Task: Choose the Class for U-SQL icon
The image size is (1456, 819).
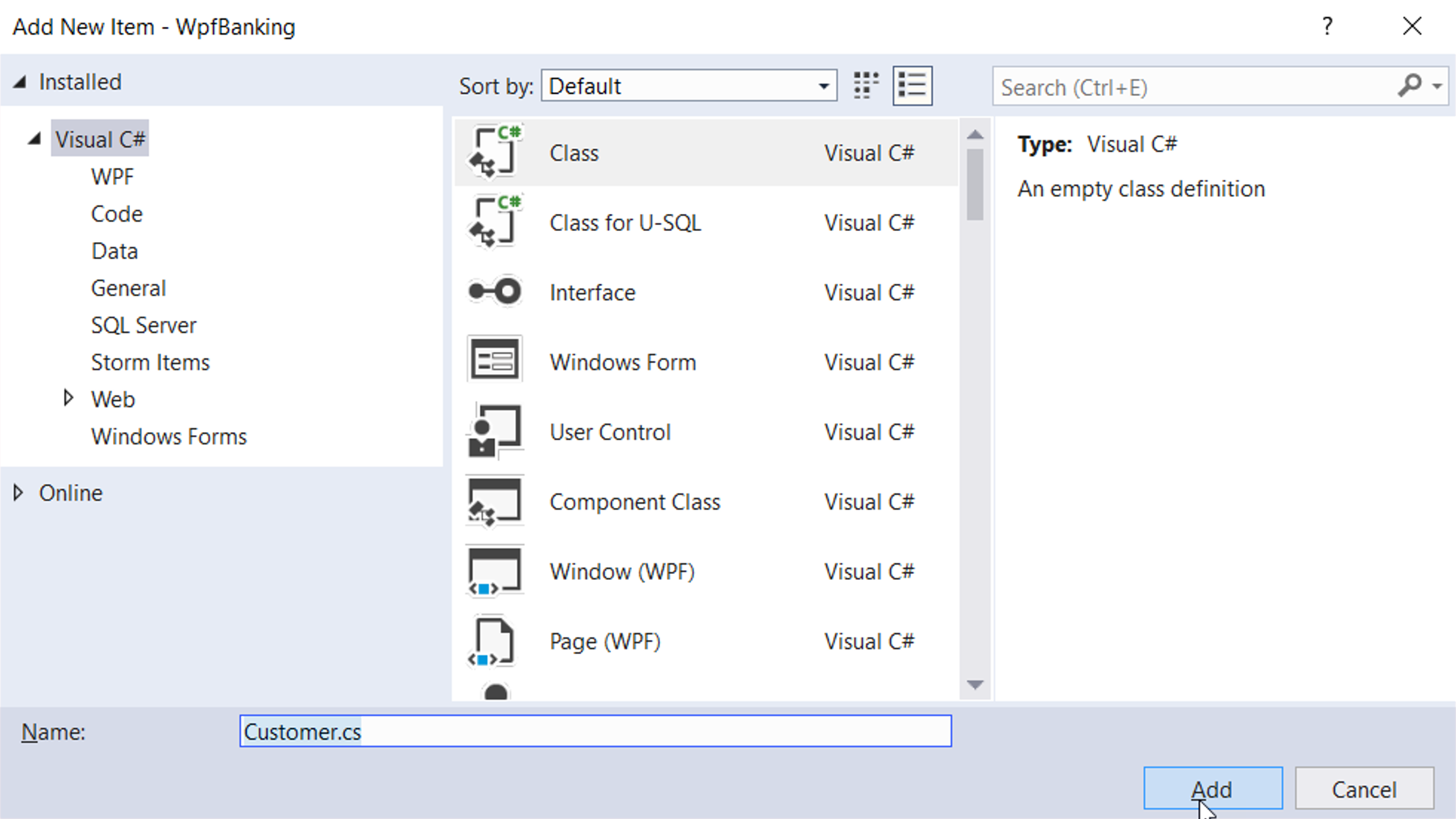Action: point(494,222)
